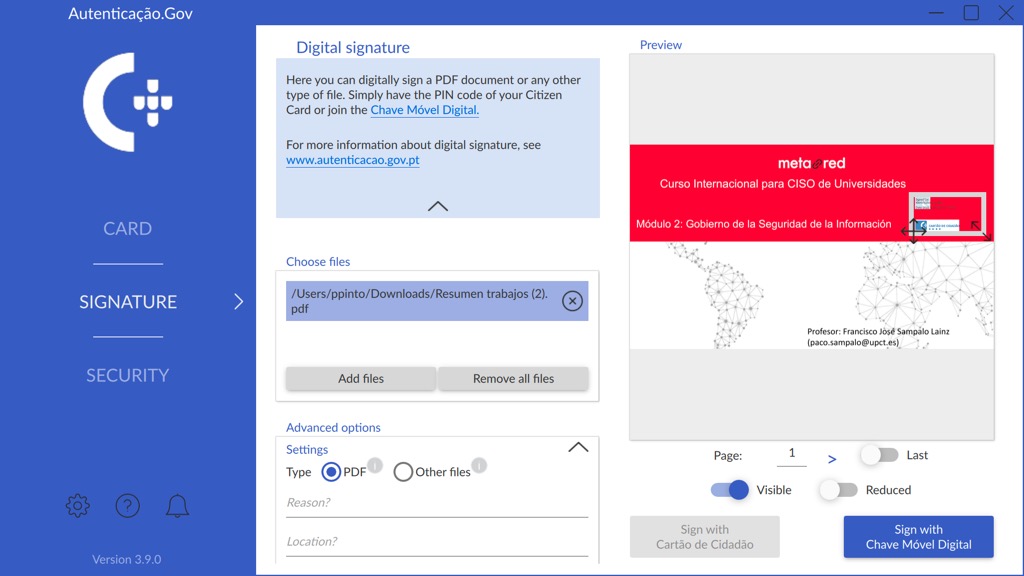1024x576 pixels.
Task: Open settings via the gear icon
Action: tap(77, 506)
